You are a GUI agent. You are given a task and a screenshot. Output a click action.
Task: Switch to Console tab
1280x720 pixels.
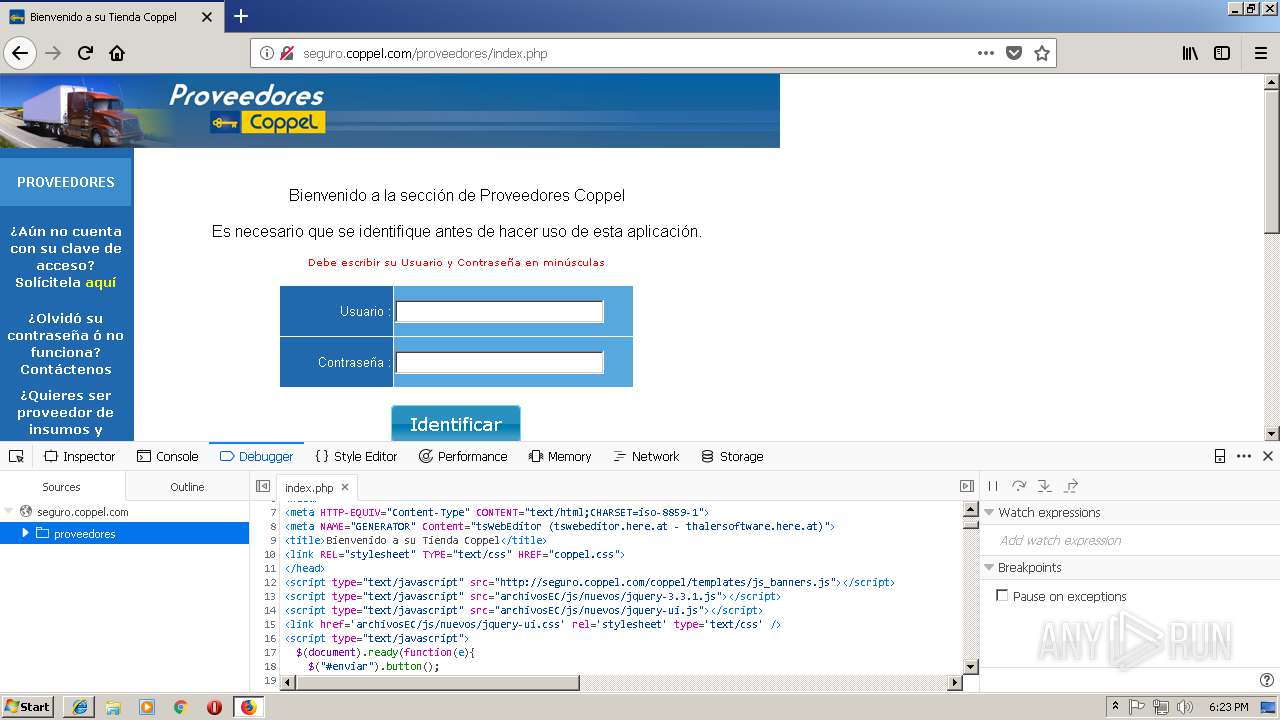click(167, 456)
